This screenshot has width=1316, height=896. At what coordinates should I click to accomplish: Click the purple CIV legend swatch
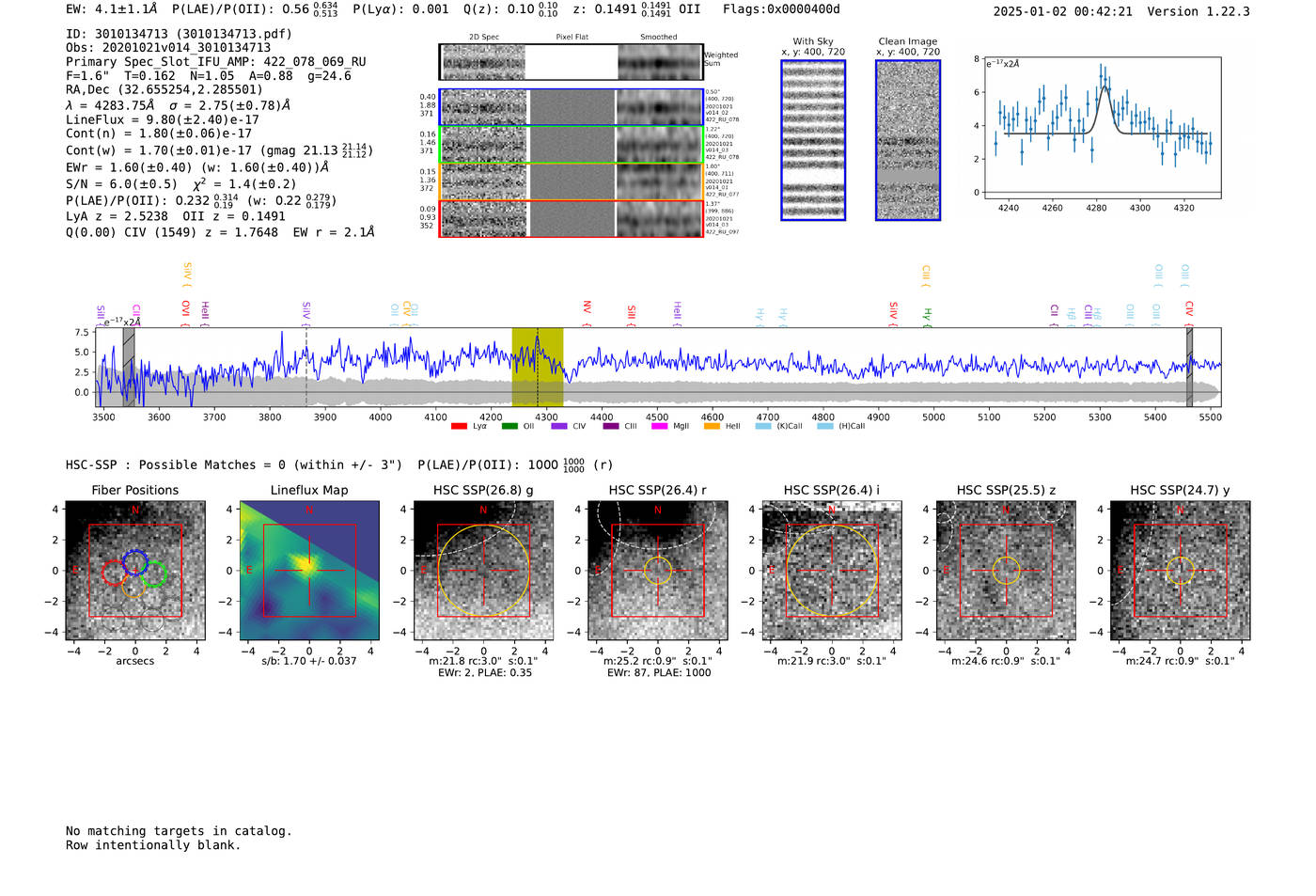pyautogui.click(x=559, y=426)
